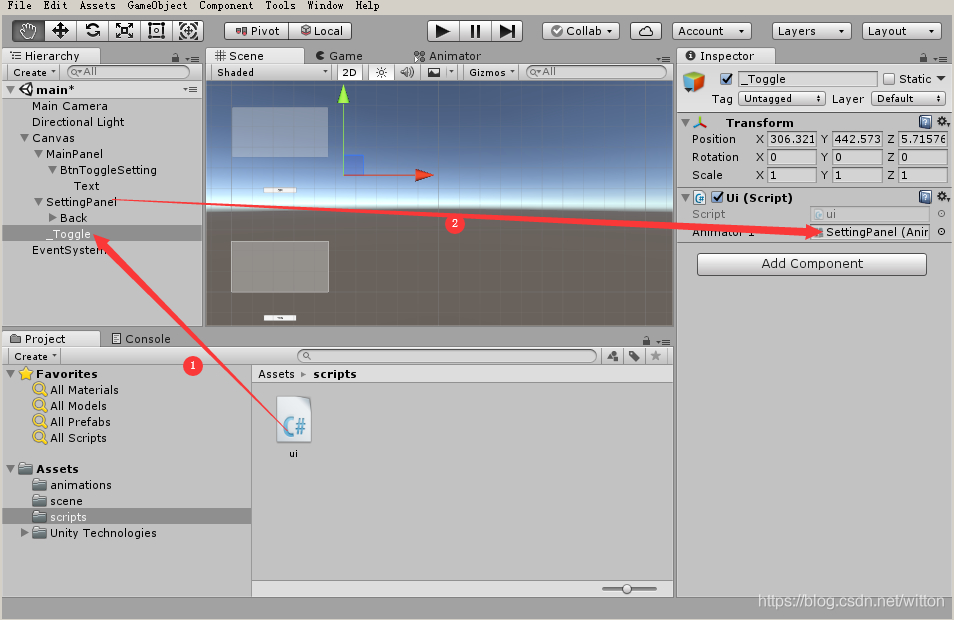Search by label tag icon
The image size is (954, 620).
click(x=634, y=356)
